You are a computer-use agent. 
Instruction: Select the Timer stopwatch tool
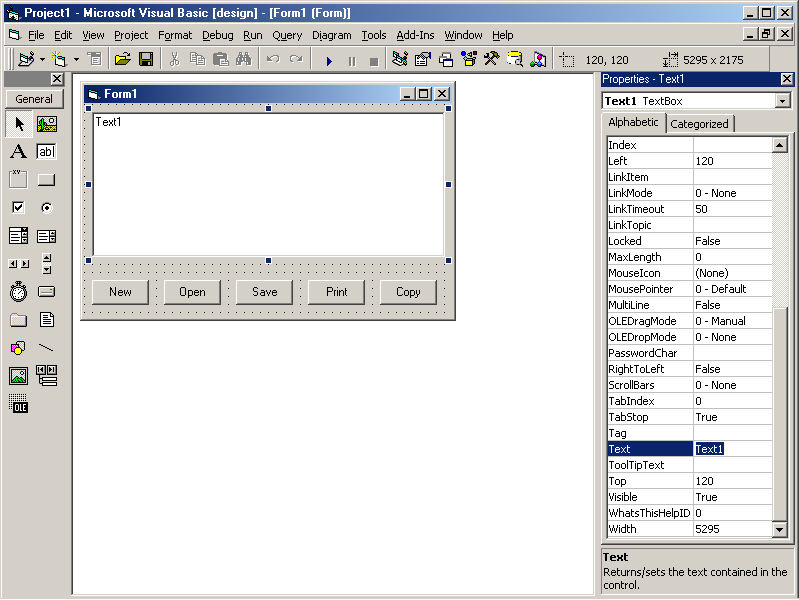click(19, 292)
